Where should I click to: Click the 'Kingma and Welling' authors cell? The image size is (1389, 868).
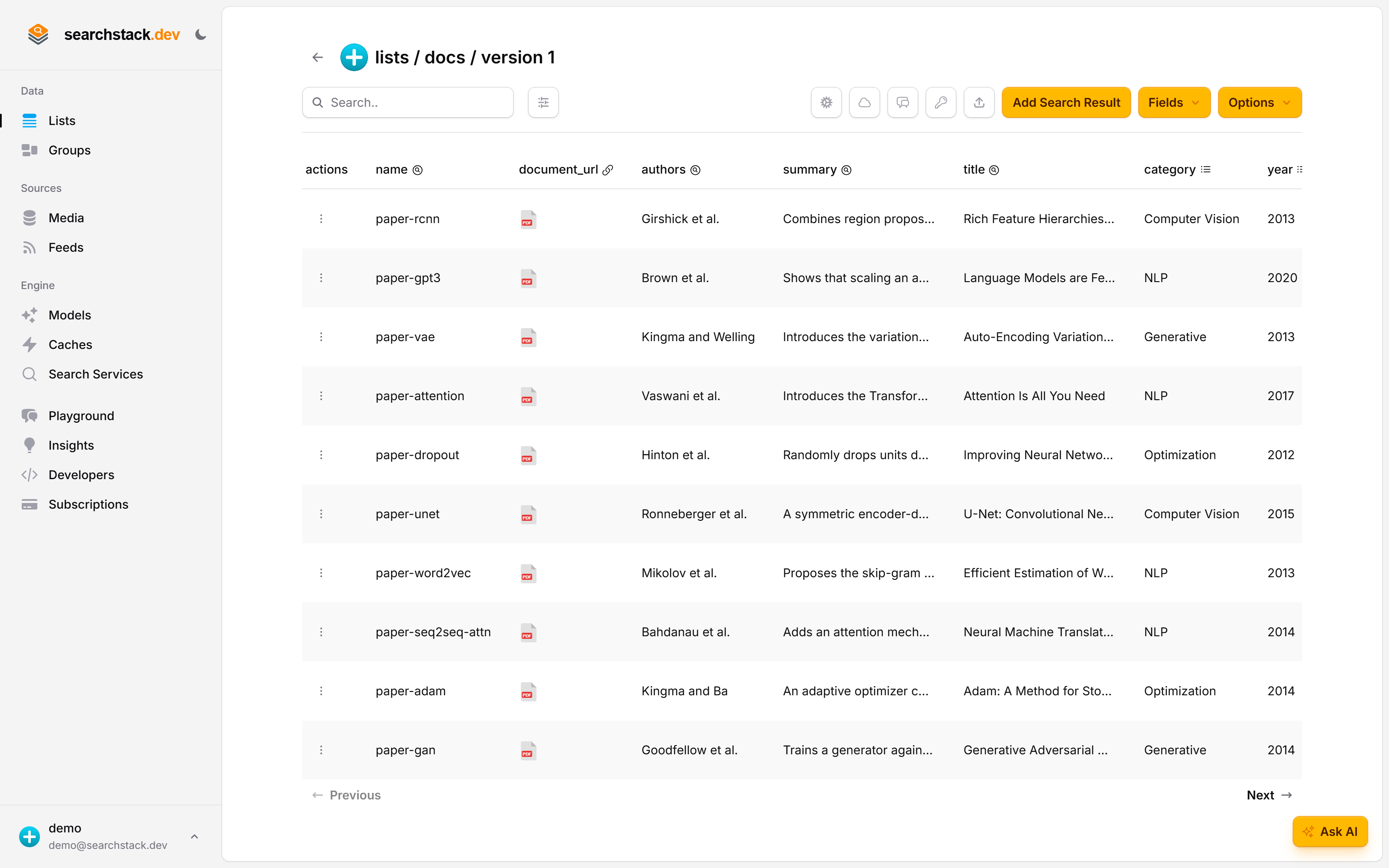[698, 337]
